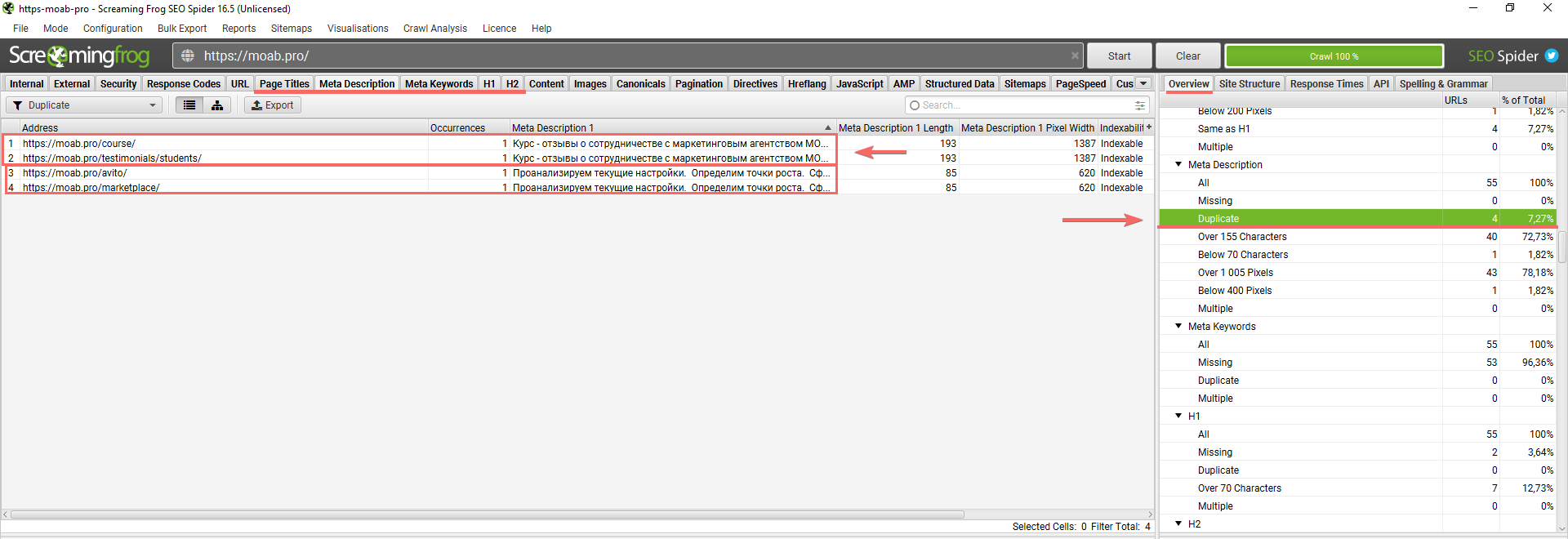Open the Bulk Export menu
The width and height of the screenshot is (1568, 539).
click(182, 29)
